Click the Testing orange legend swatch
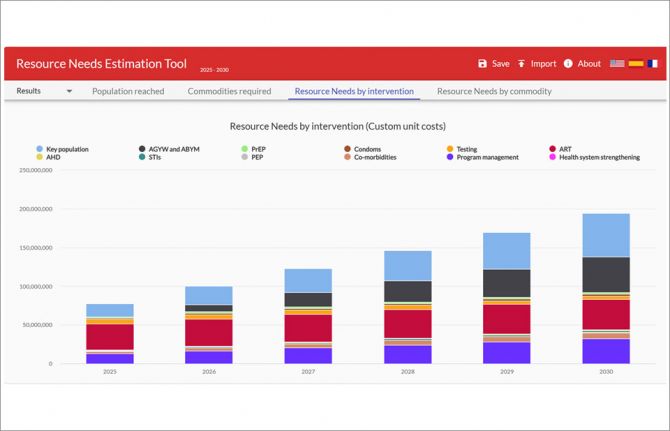This screenshot has height=431, width=670. pyautogui.click(x=450, y=149)
